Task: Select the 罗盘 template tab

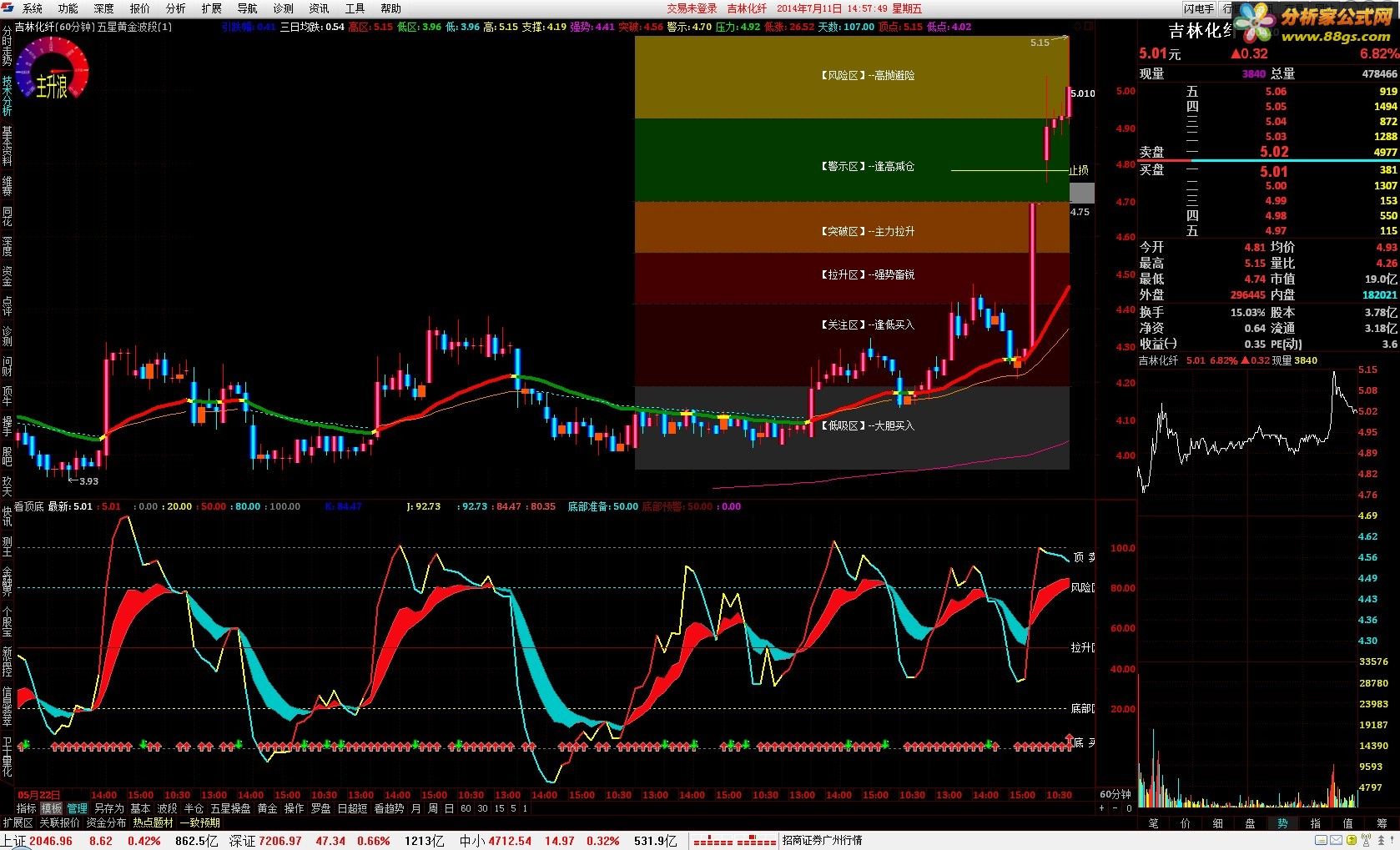Action: point(320,808)
